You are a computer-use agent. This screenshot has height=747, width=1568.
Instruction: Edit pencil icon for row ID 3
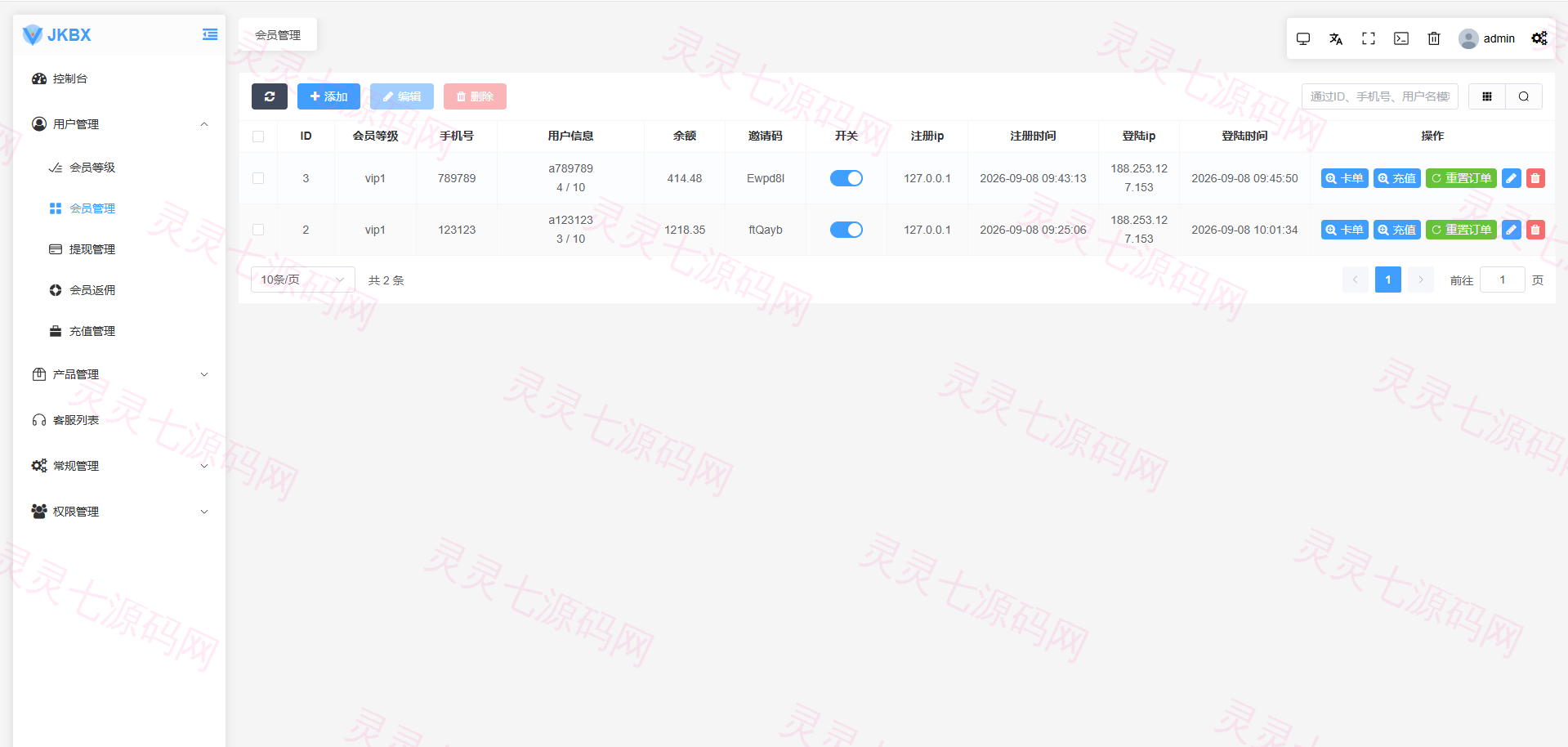click(1512, 178)
